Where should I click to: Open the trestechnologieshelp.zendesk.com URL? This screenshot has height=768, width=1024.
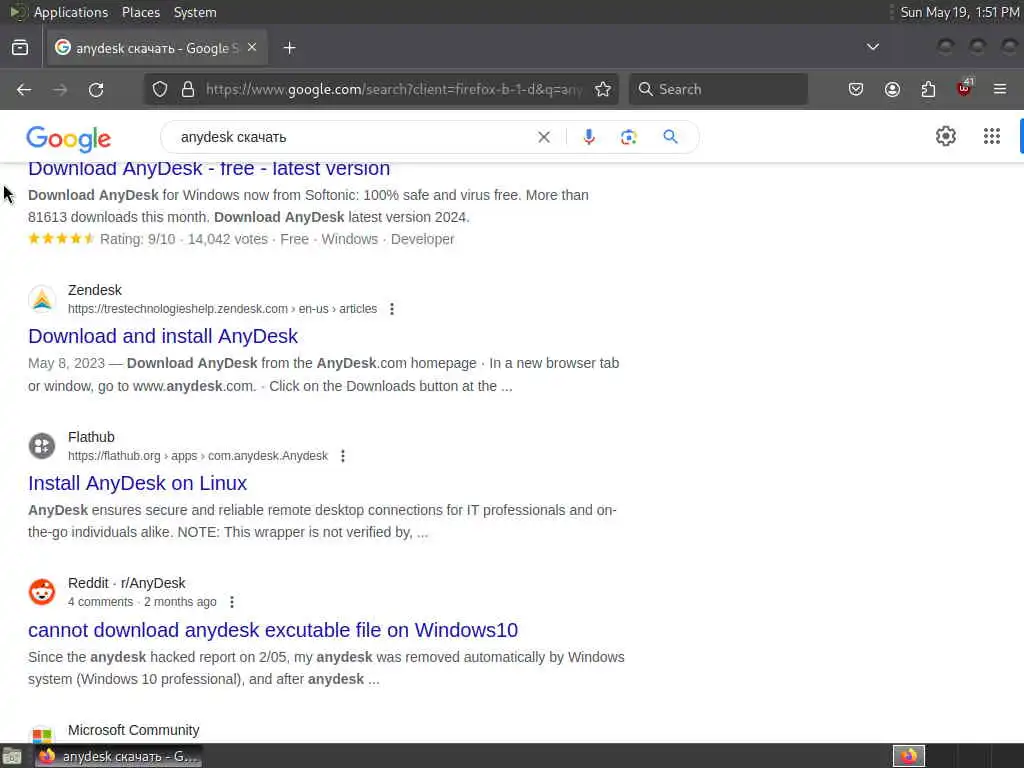[222, 309]
